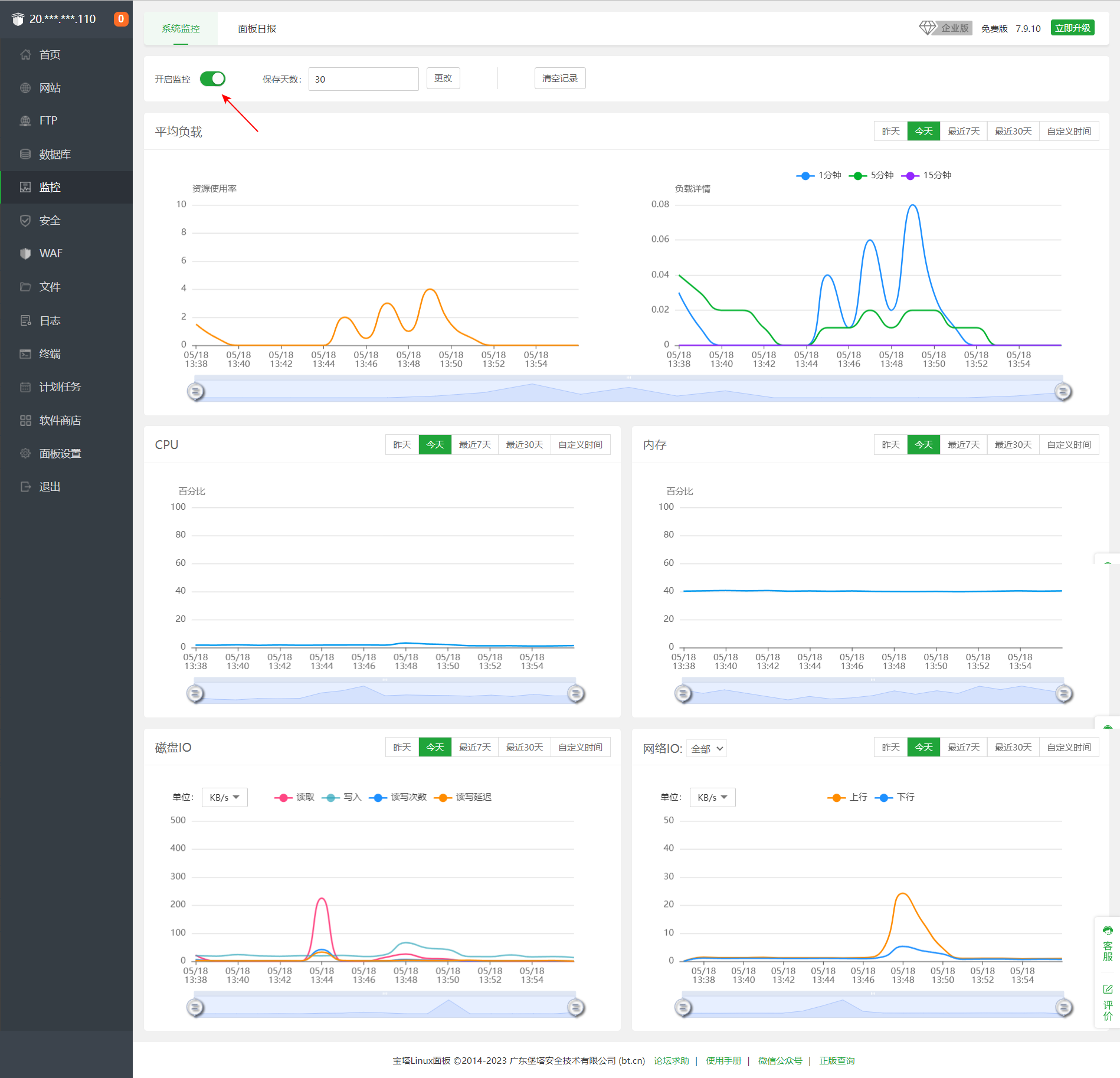Open the 终端 terminal icon
The height and width of the screenshot is (1078, 1120).
click(x=25, y=353)
